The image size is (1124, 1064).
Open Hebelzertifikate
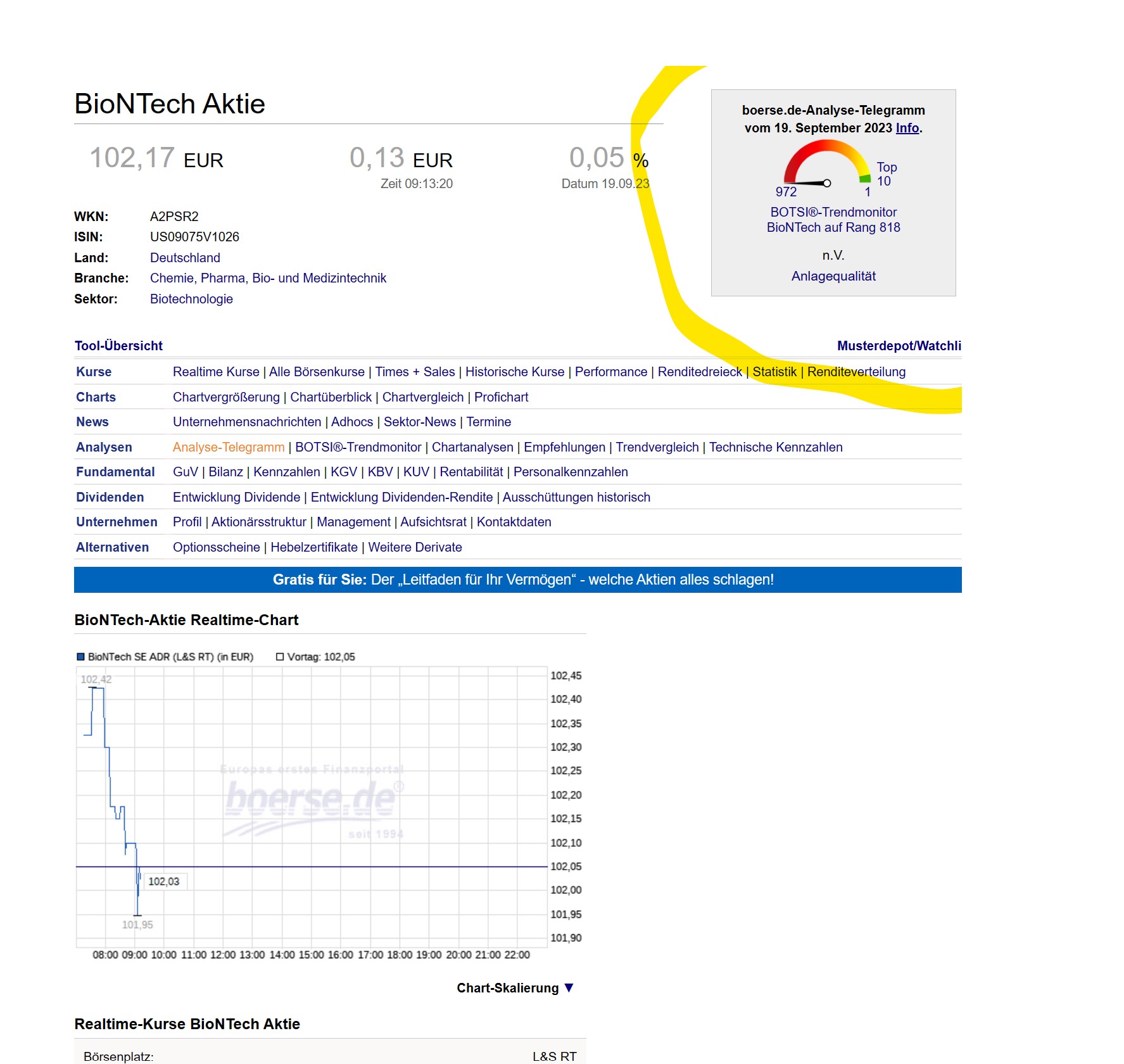coord(314,547)
